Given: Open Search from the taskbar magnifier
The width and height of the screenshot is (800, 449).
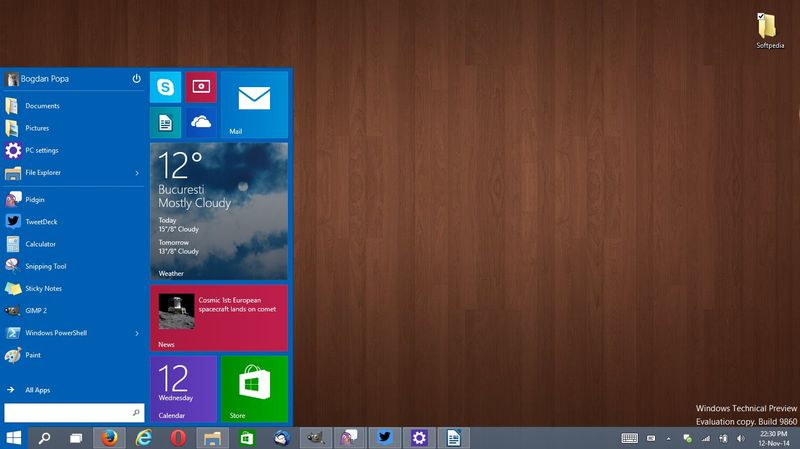Looking at the screenshot, I should coord(44,438).
